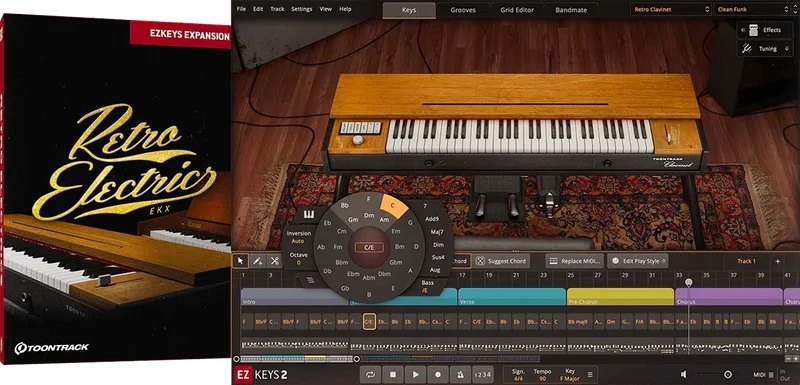Image resolution: width=800 pixels, height=385 pixels.
Task: Open the File menu
Action: click(241, 9)
